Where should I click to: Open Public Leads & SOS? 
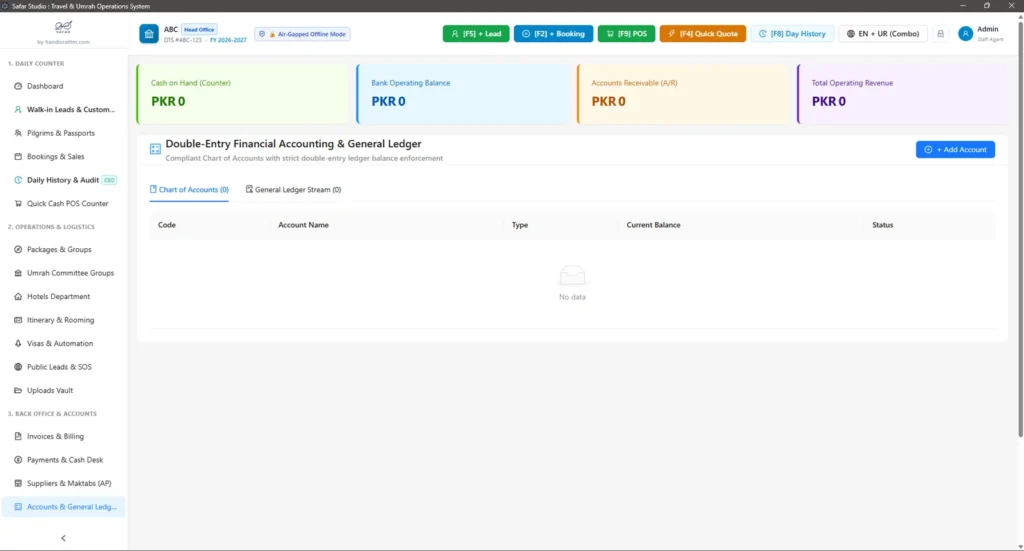(64, 367)
